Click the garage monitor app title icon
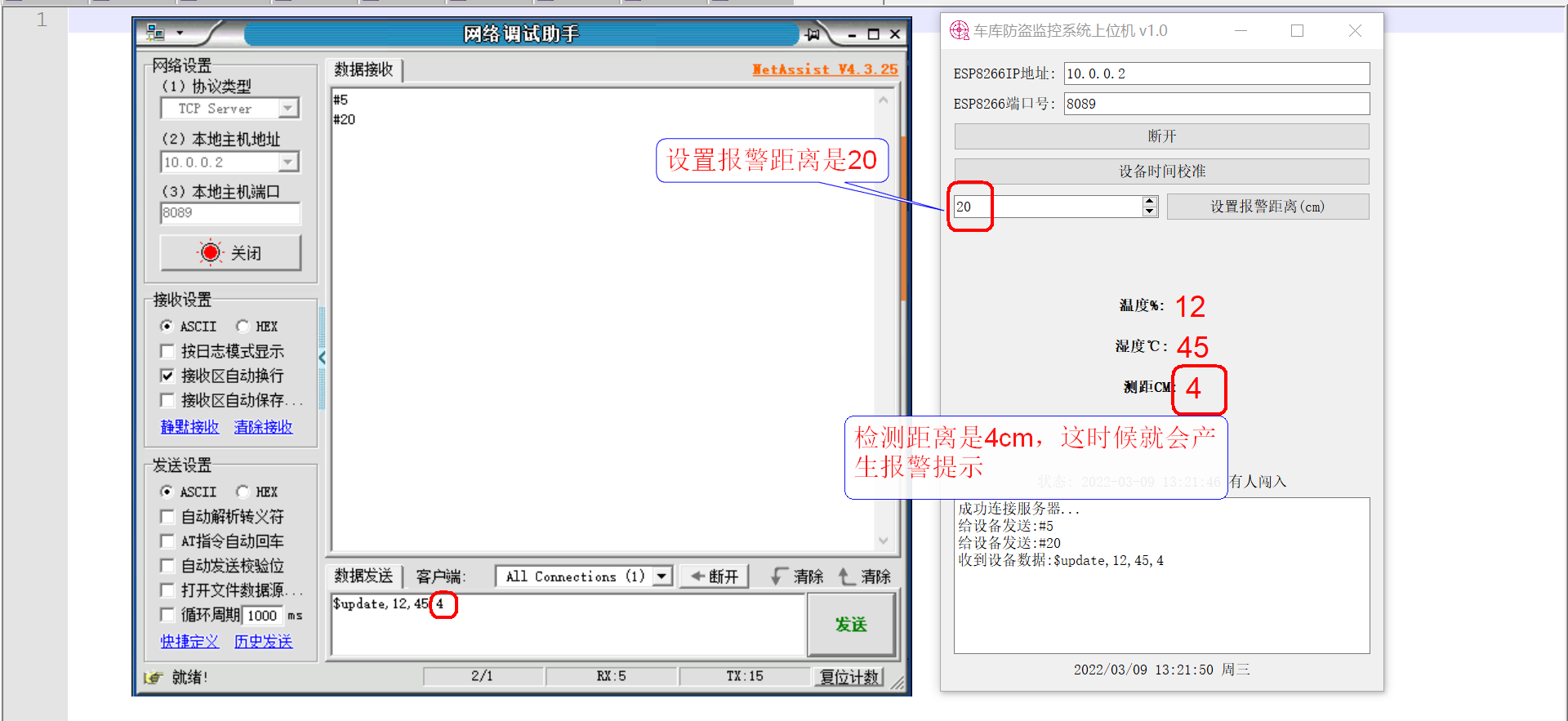Image resolution: width=1568 pixels, height=721 pixels. 959,31
